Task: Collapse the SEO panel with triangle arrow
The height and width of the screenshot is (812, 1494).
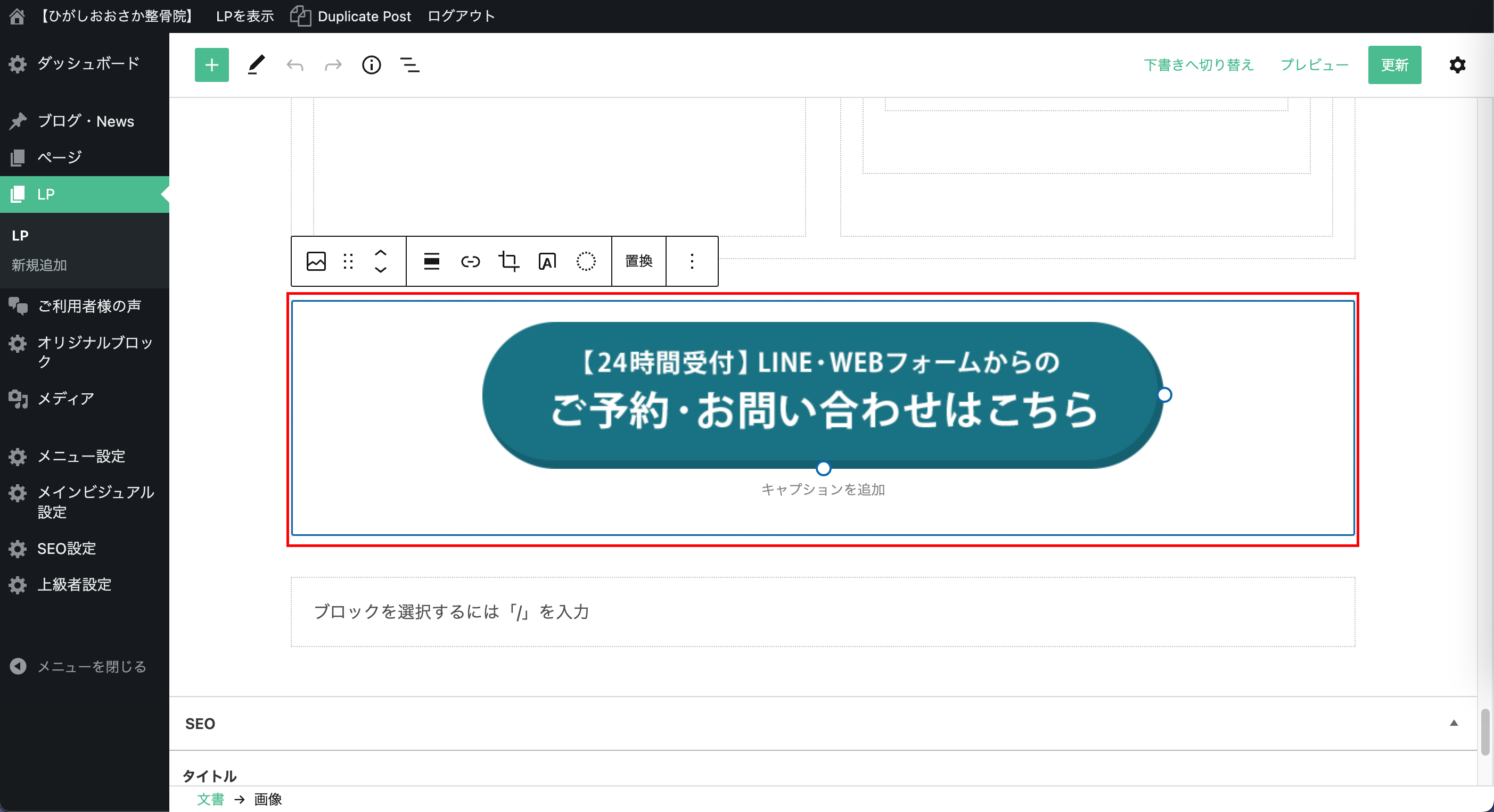Action: [1454, 723]
